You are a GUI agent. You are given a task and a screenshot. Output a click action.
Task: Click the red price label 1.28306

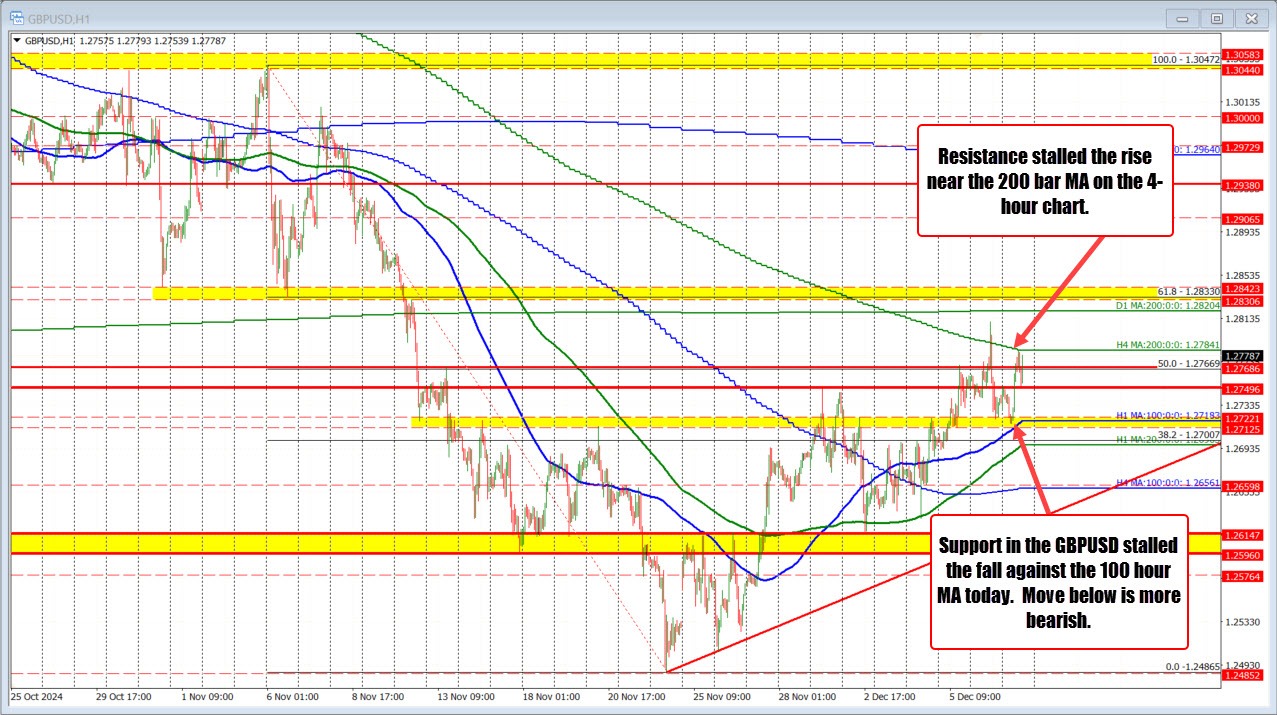[x=1244, y=300]
